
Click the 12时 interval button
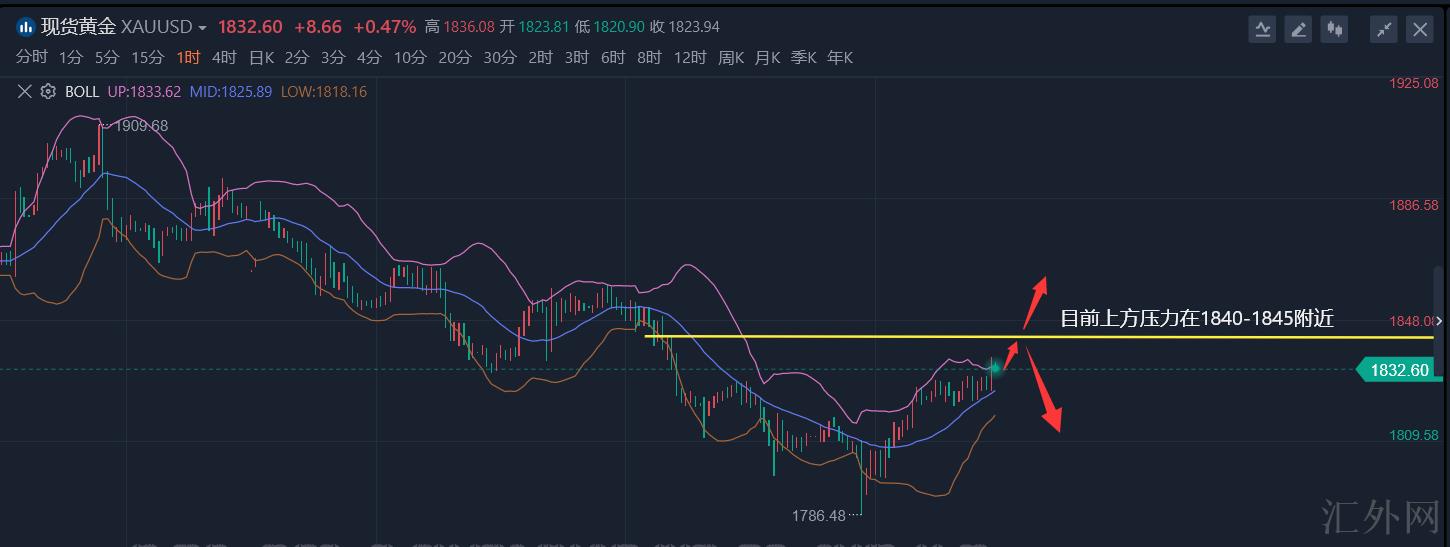690,58
